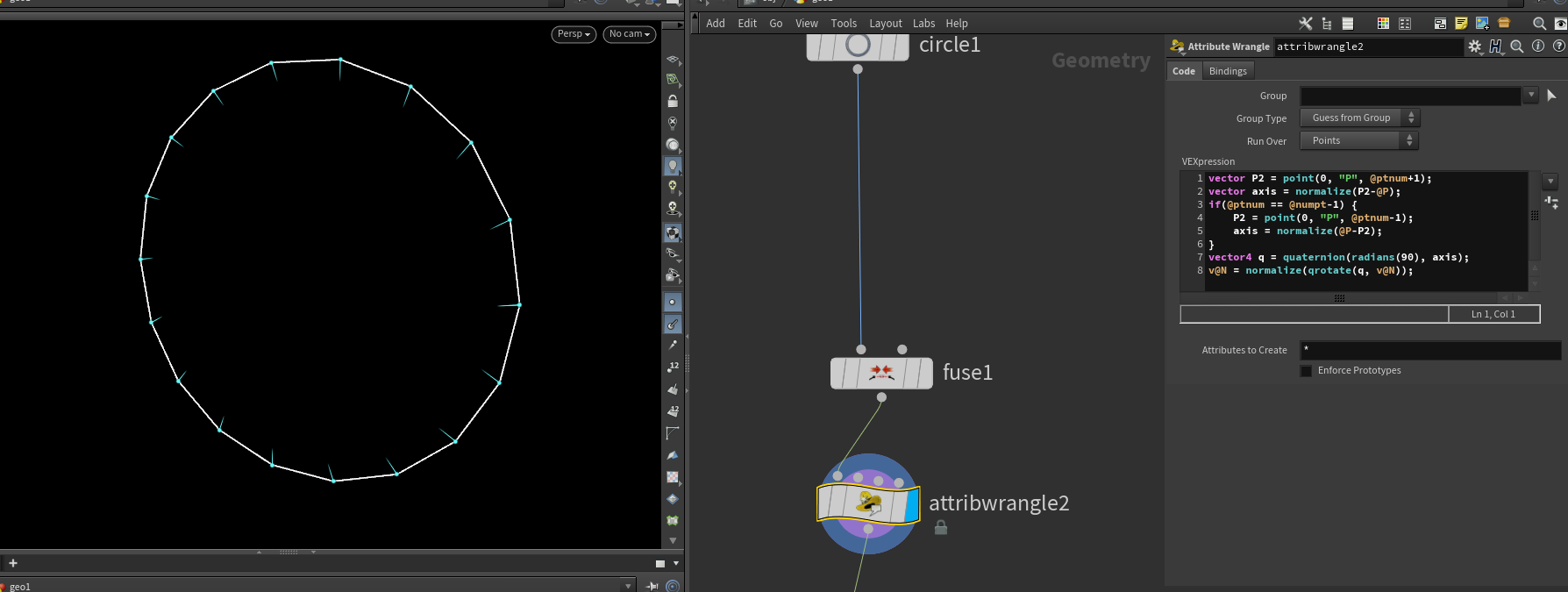The height and width of the screenshot is (592, 1568).
Task: Switch to the Bindings tab
Action: click(1228, 71)
